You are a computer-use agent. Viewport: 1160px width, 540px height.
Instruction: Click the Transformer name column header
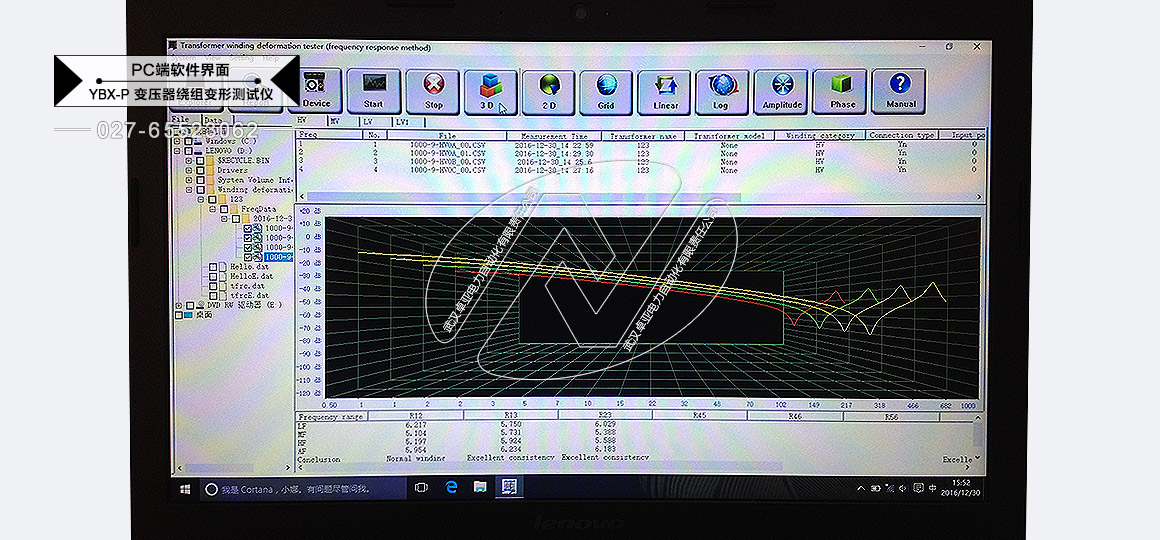pos(643,135)
